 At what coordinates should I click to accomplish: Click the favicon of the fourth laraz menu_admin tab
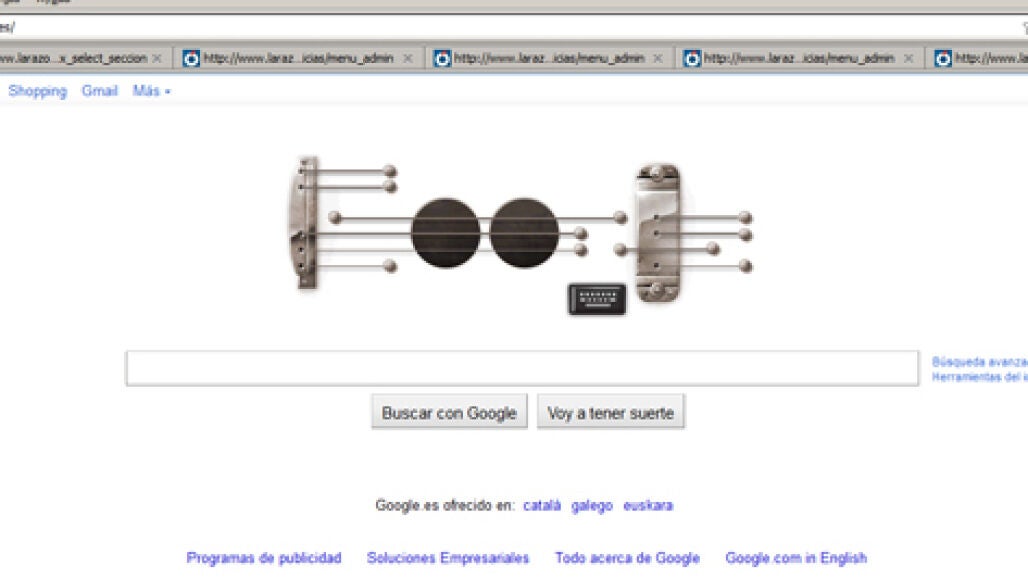[943, 58]
